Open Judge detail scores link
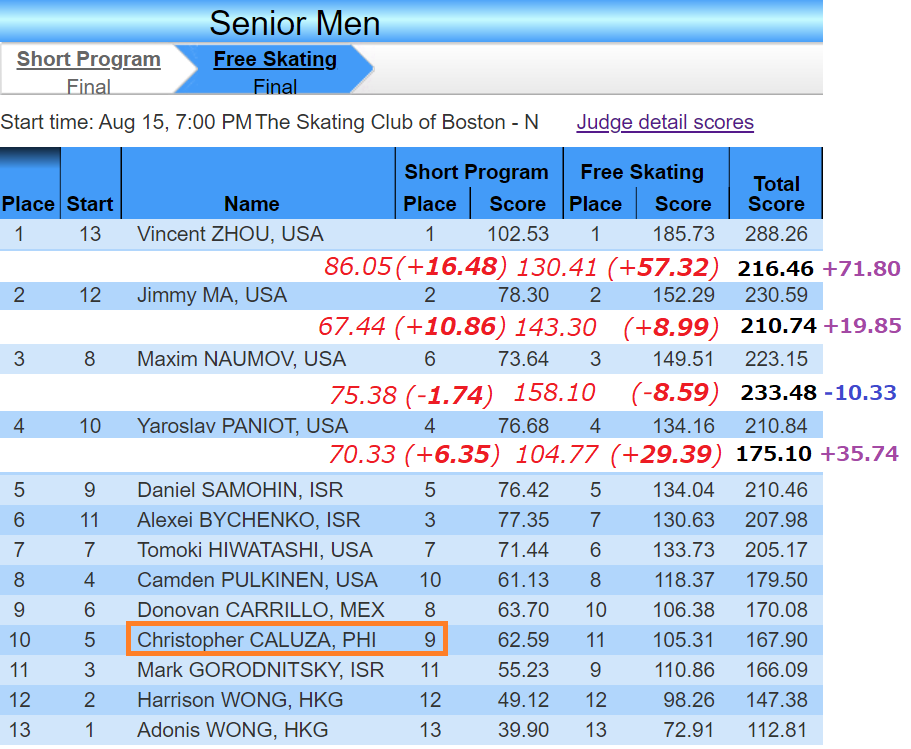This screenshot has height=749, width=911. point(665,122)
